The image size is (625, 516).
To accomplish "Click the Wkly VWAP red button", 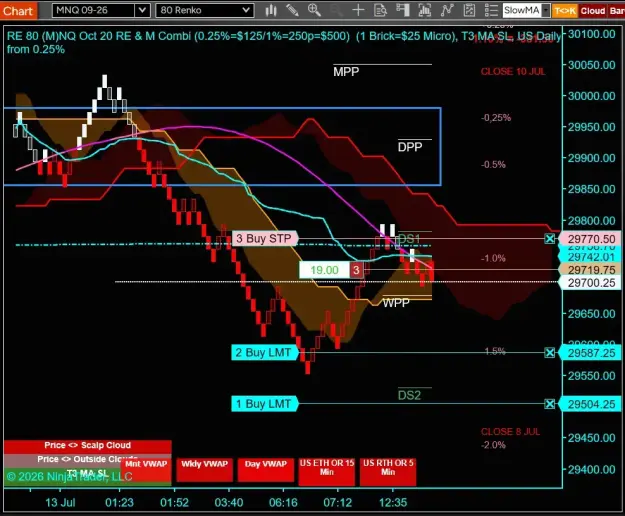I will click(x=204, y=470).
